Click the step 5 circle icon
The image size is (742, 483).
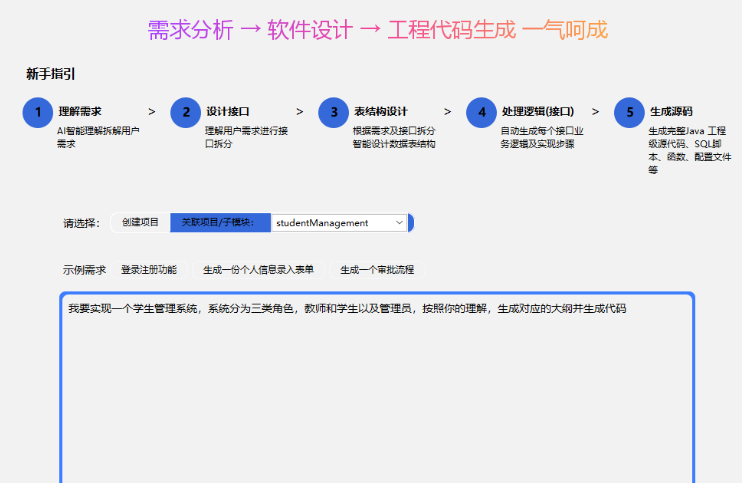630,113
